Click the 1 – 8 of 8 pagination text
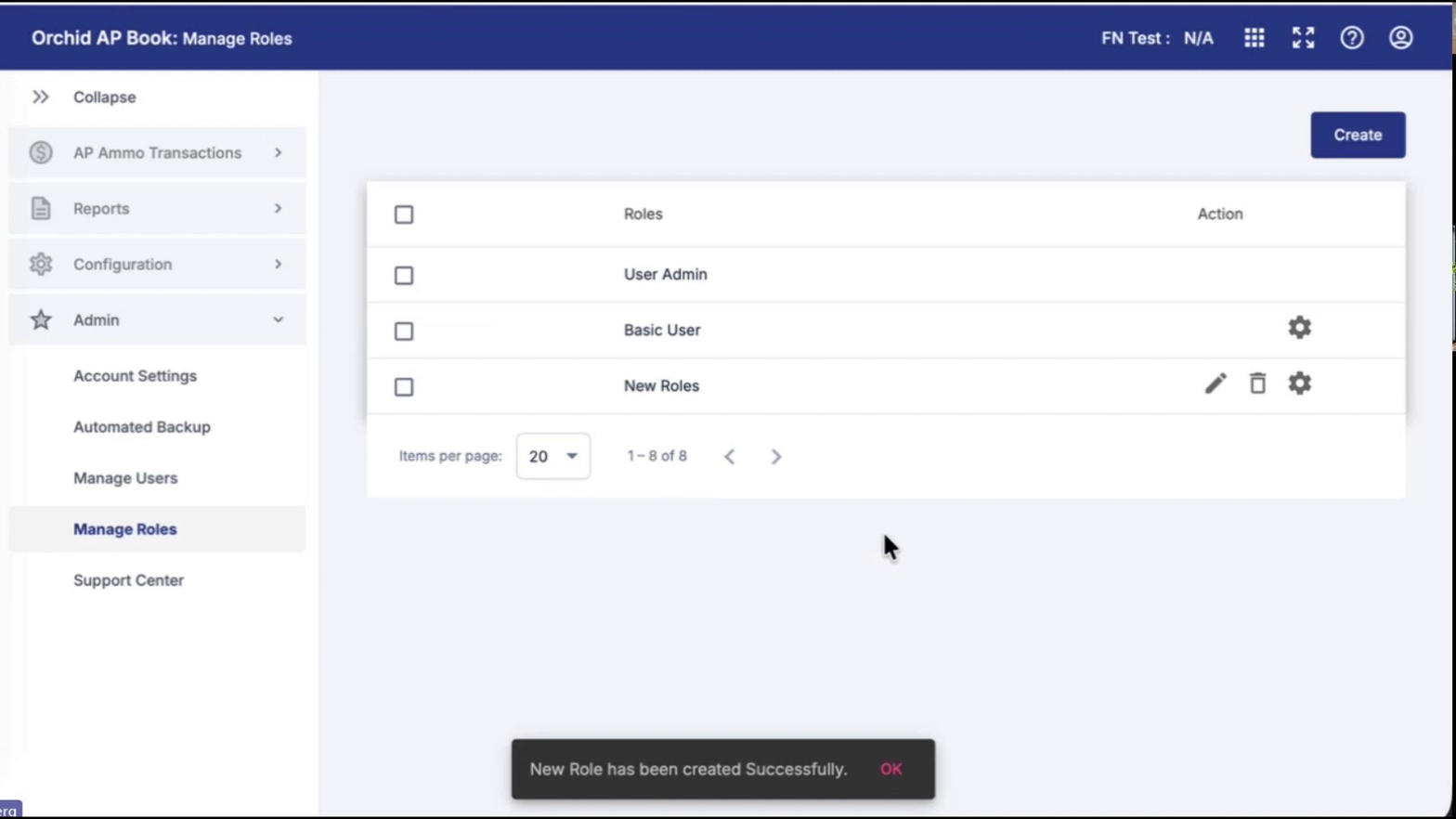 pos(656,456)
